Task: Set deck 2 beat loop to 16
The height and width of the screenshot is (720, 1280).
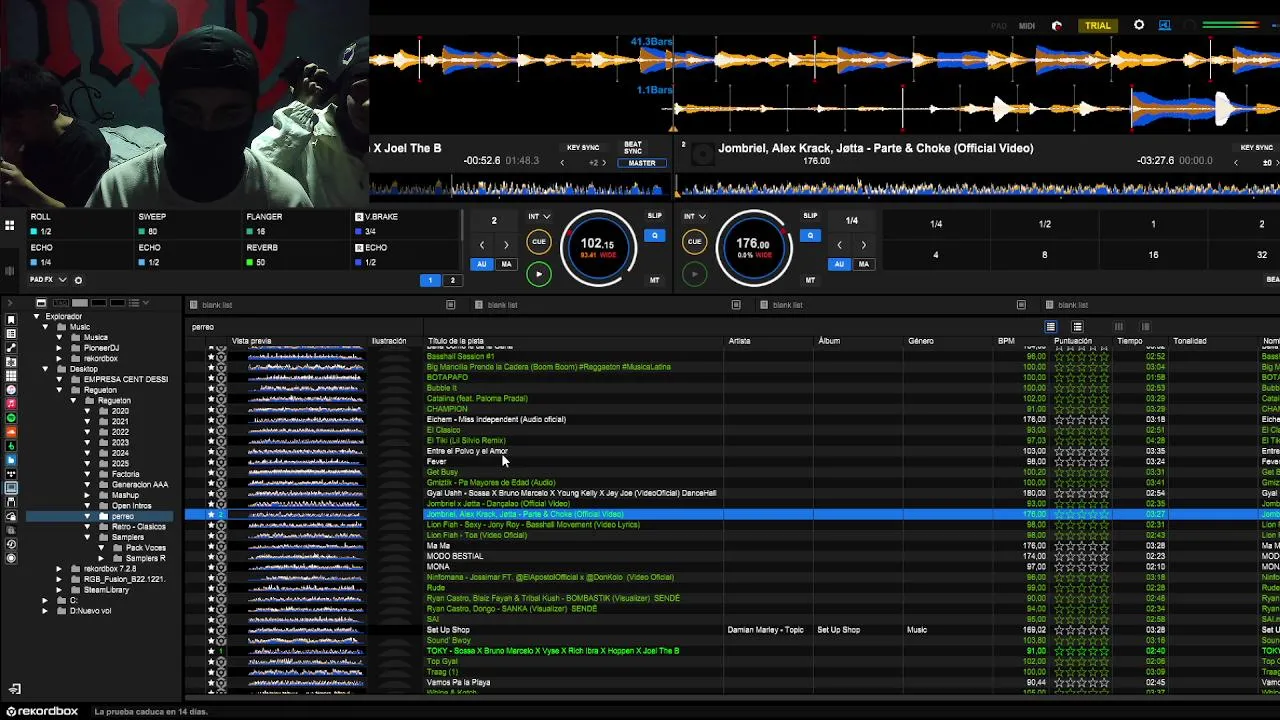Action: click(1153, 255)
